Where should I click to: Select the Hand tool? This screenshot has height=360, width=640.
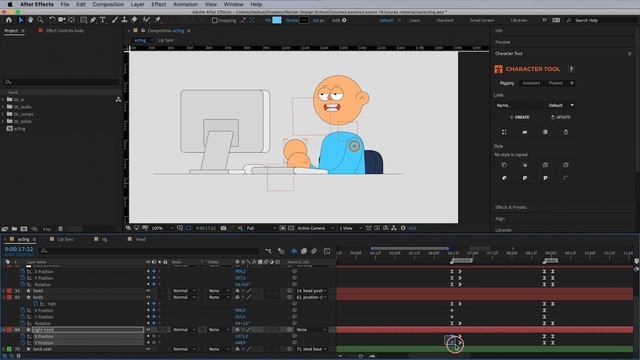tap(30, 20)
